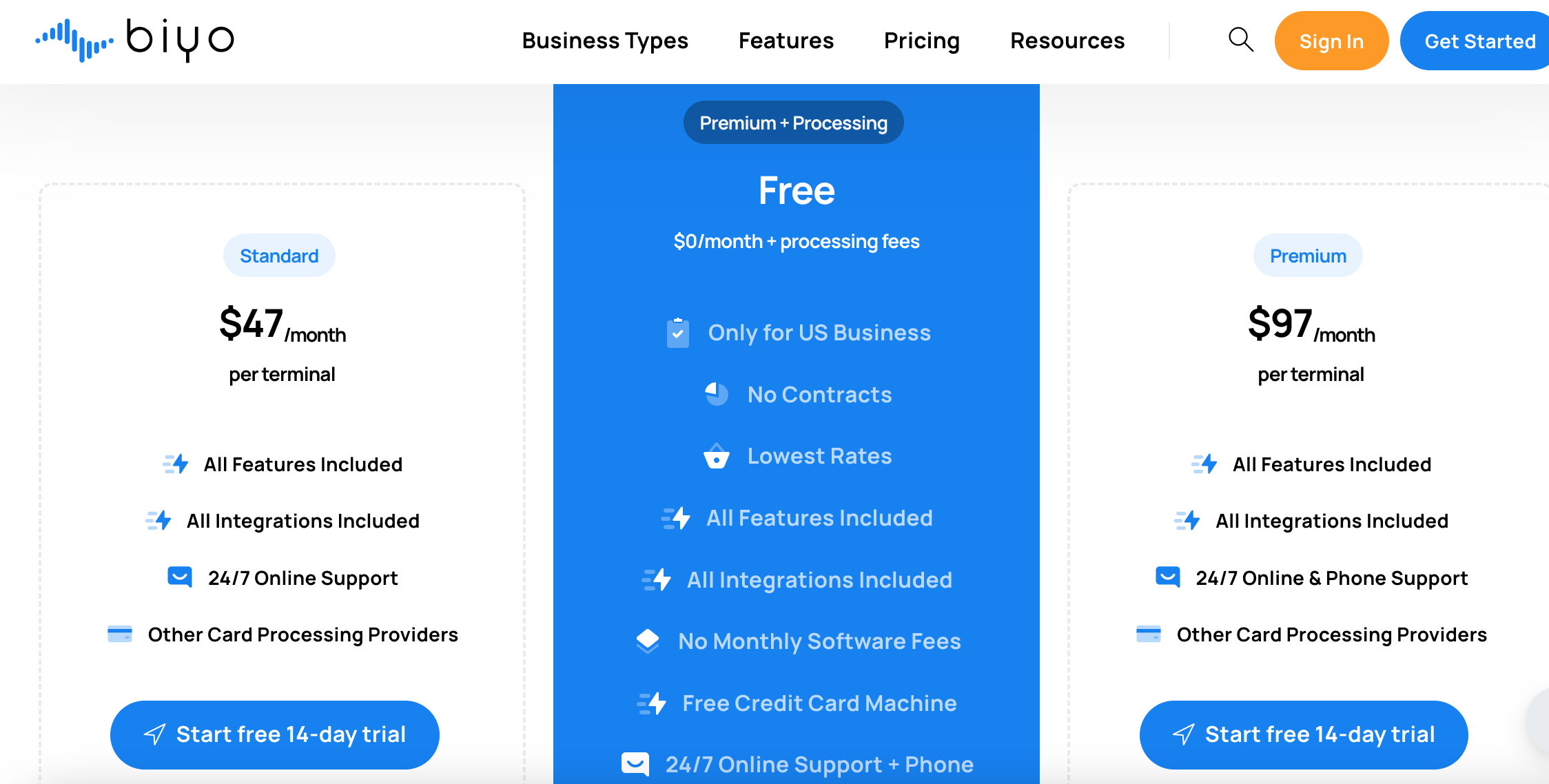Expand the Resources menu

pos(1066,41)
